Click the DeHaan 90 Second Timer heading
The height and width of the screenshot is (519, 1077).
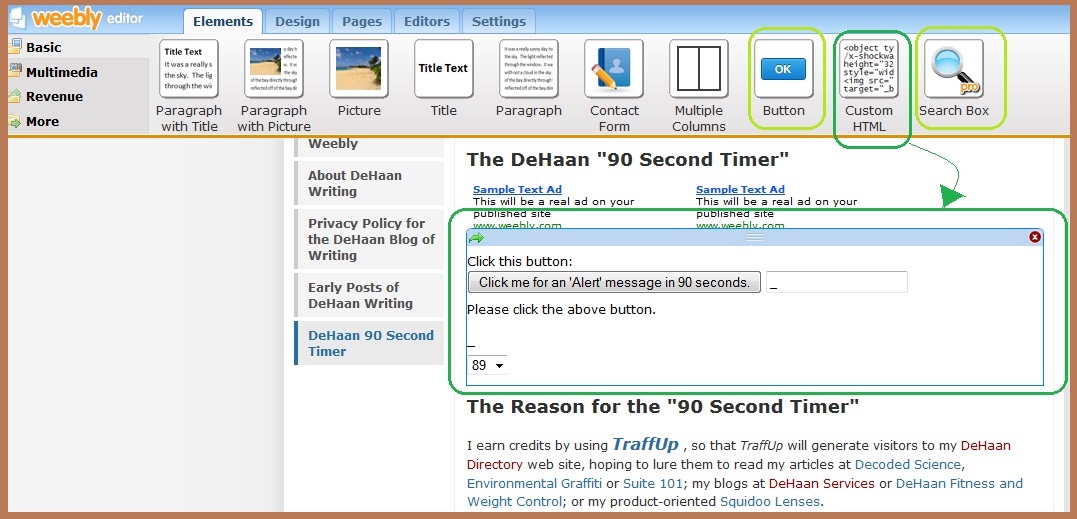point(628,160)
